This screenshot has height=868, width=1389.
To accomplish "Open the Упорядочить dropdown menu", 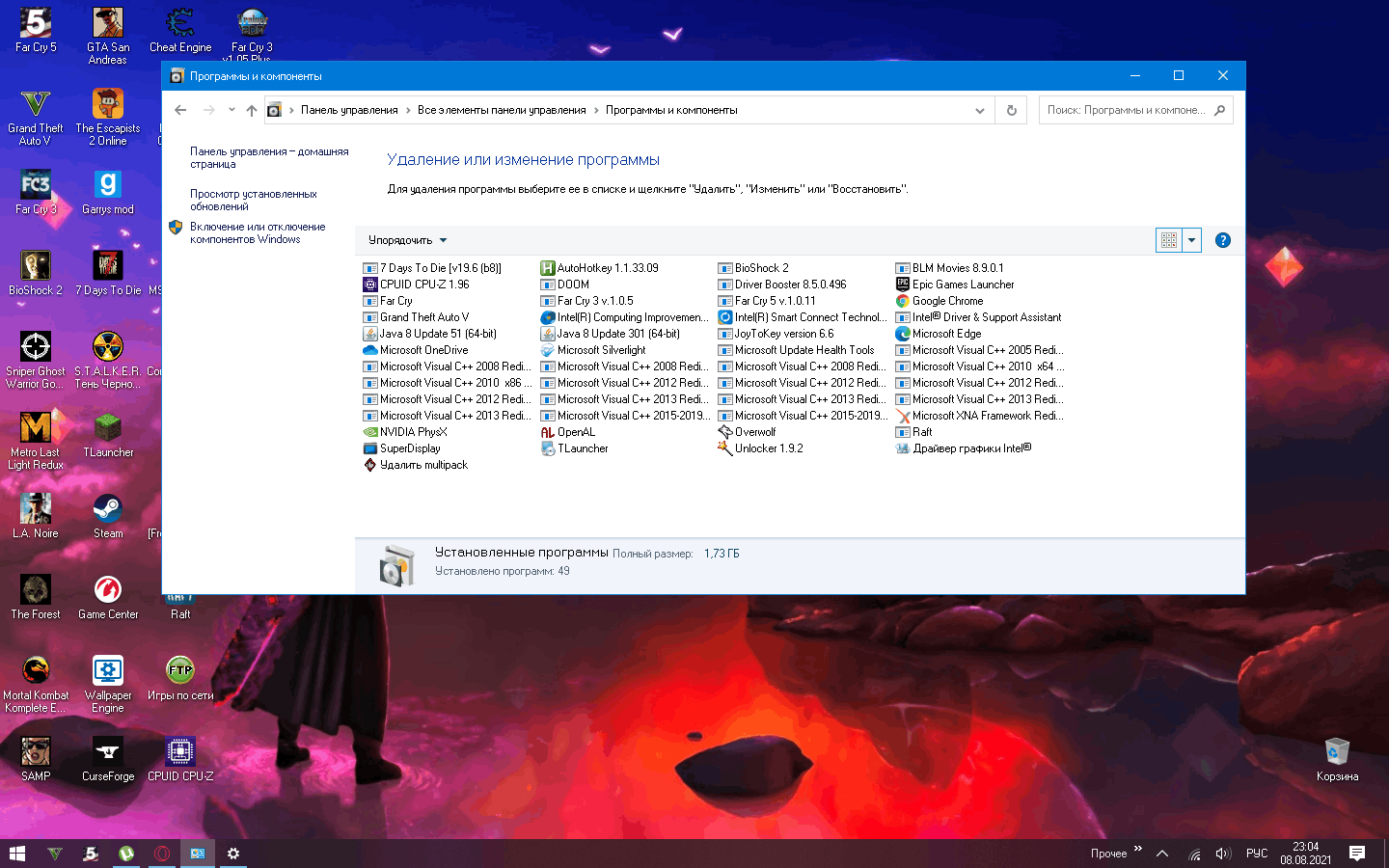I will pos(408,240).
